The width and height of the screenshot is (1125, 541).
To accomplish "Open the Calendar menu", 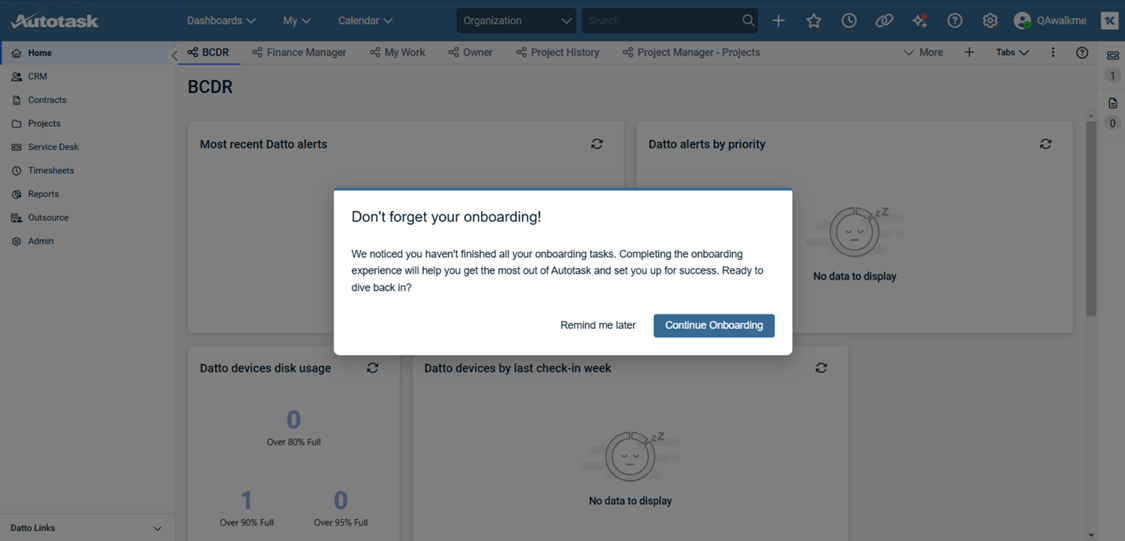I will click(x=365, y=21).
